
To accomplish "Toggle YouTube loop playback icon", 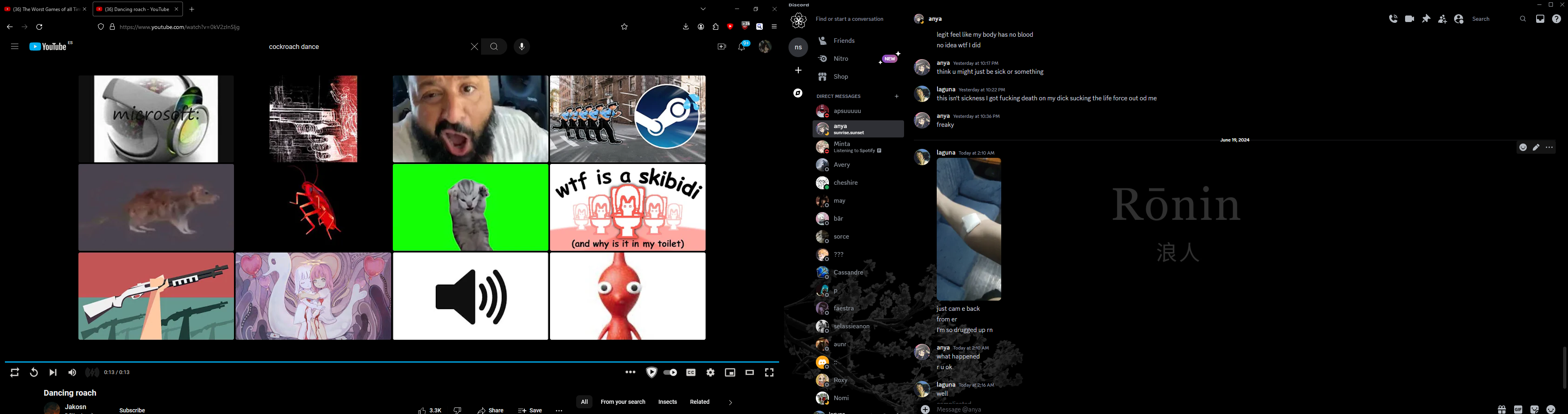I will pos(15,373).
